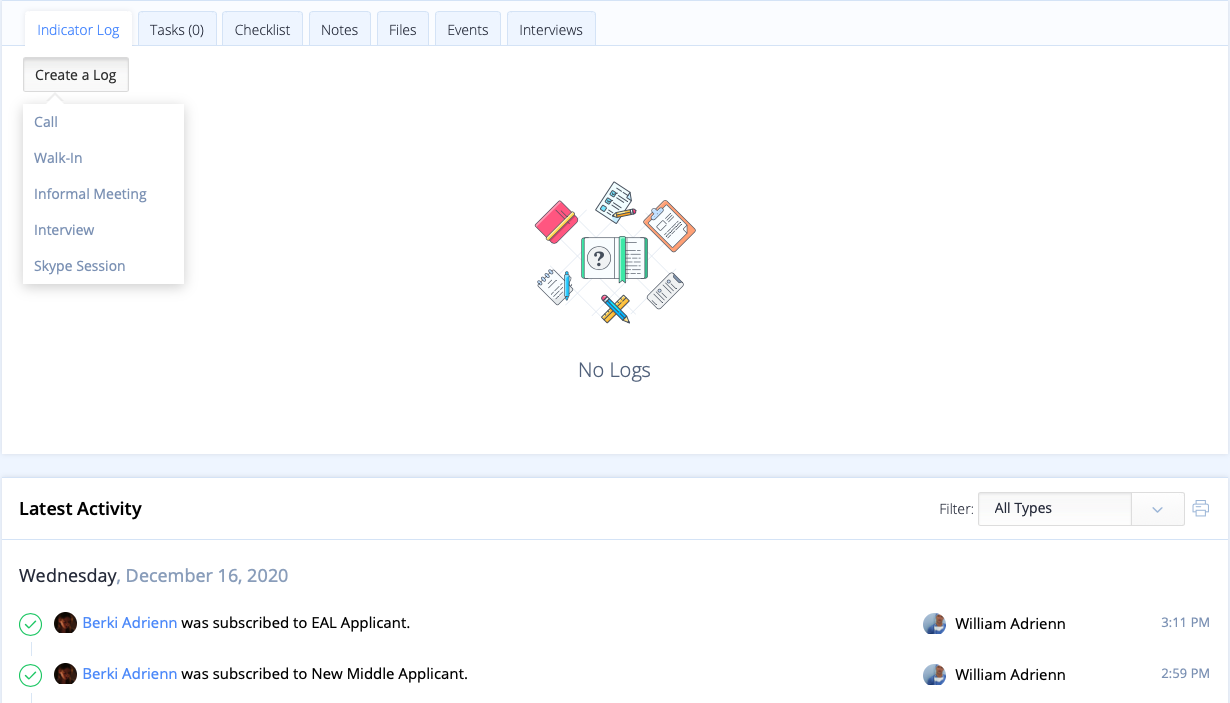This screenshot has width=1230, height=703.
Task: Switch to the Checklist tab
Action: (x=262, y=29)
